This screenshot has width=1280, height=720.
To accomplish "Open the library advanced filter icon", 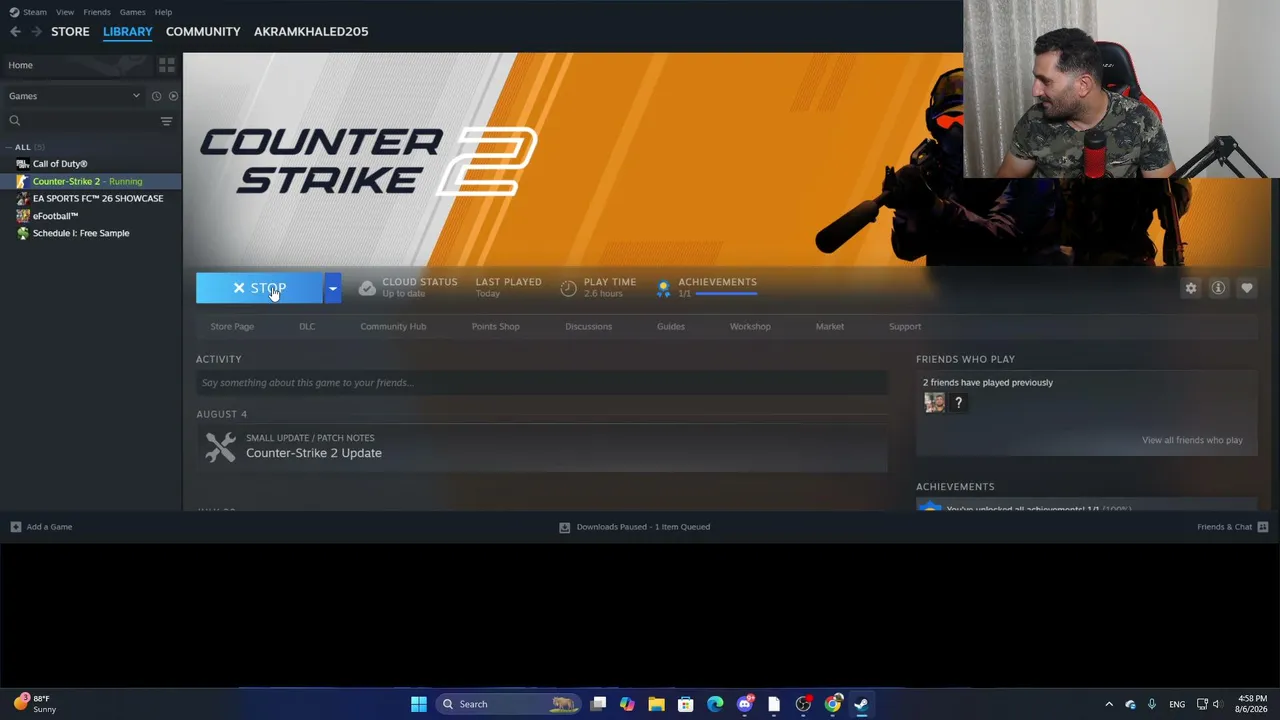I will tap(167, 121).
